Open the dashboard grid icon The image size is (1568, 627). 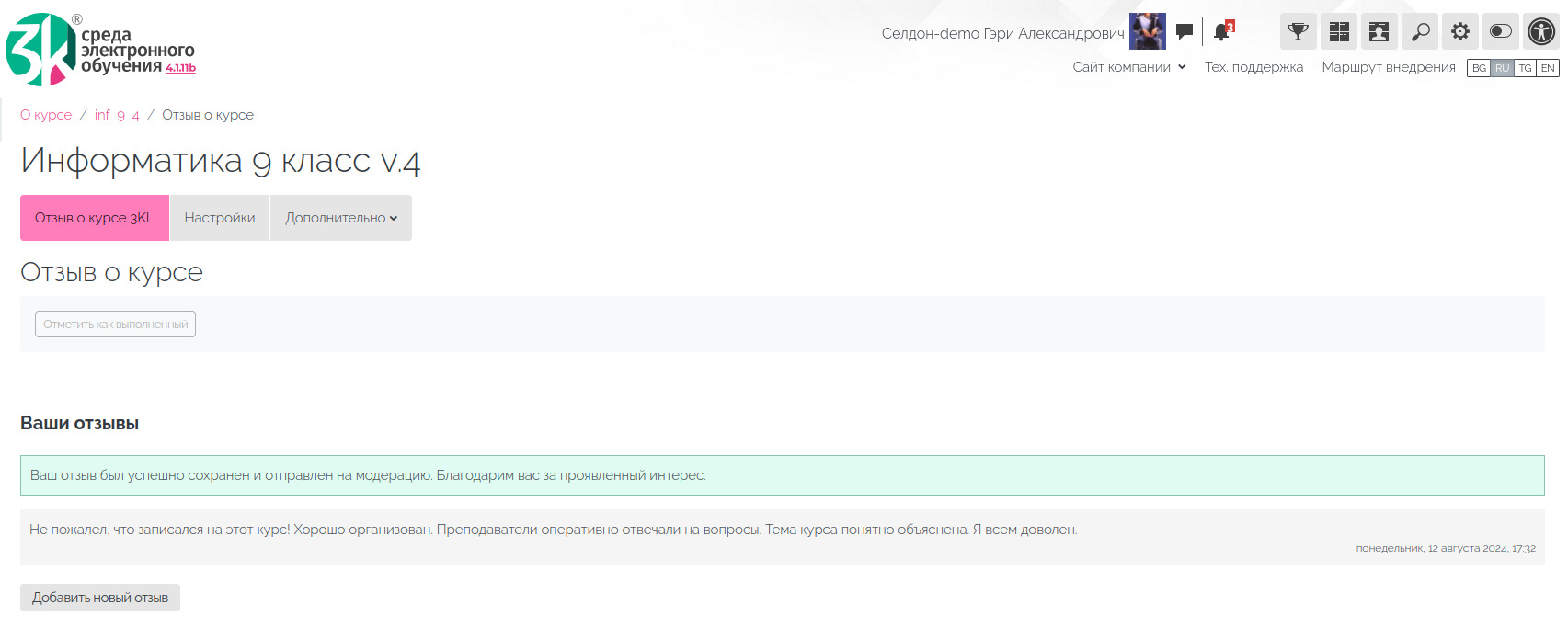[1339, 32]
